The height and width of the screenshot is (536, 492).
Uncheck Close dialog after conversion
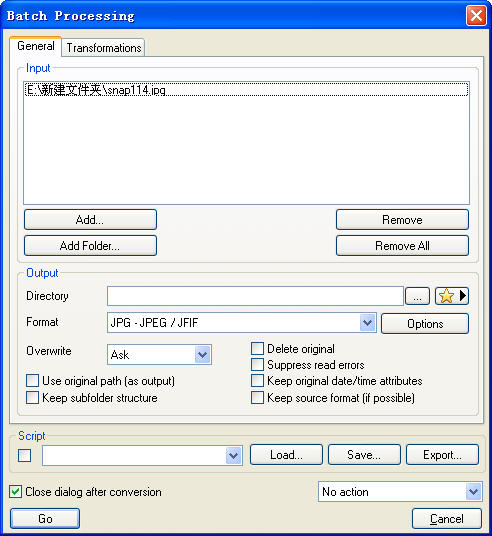(15, 492)
